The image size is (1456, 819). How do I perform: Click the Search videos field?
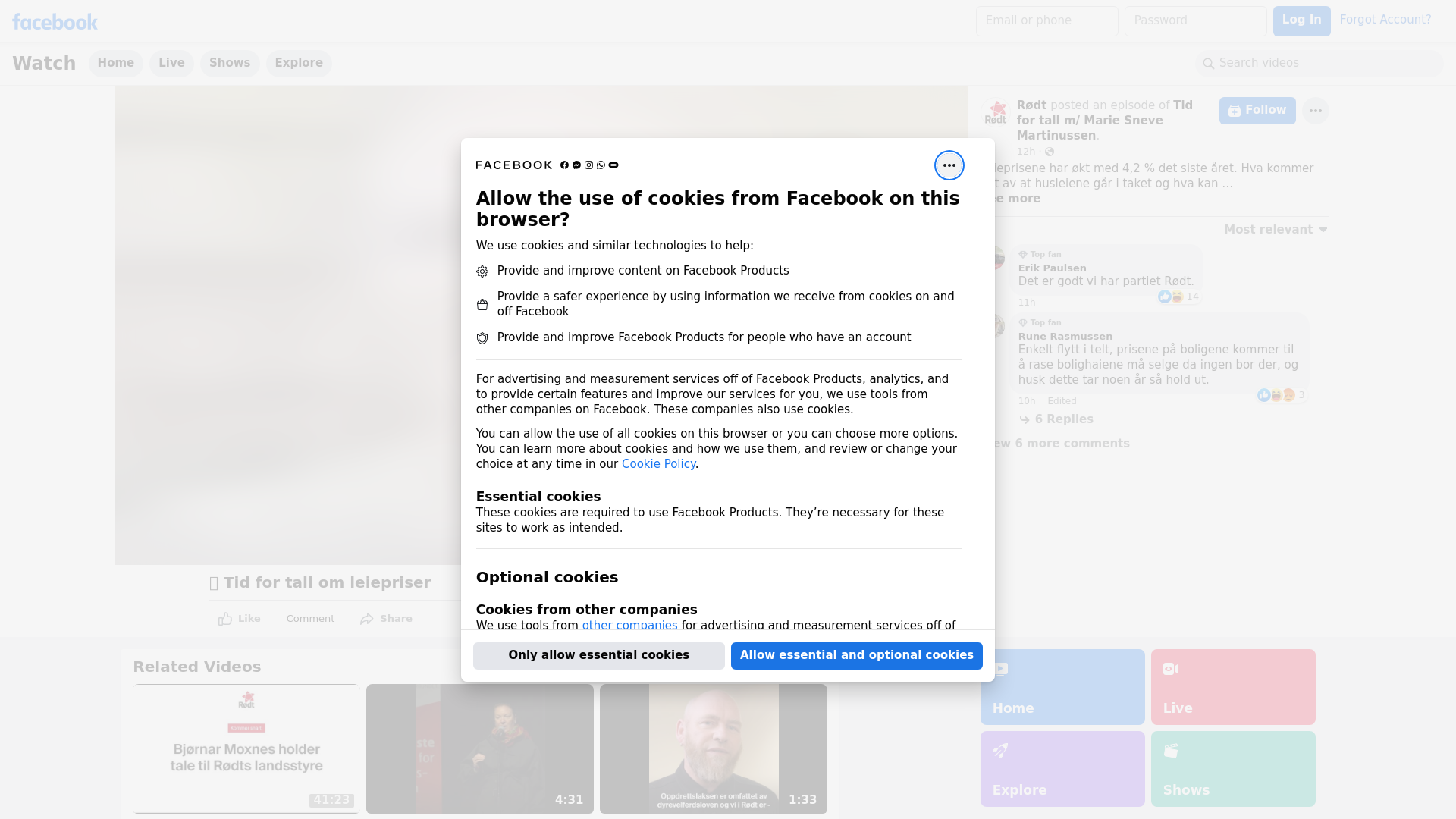click(1319, 64)
